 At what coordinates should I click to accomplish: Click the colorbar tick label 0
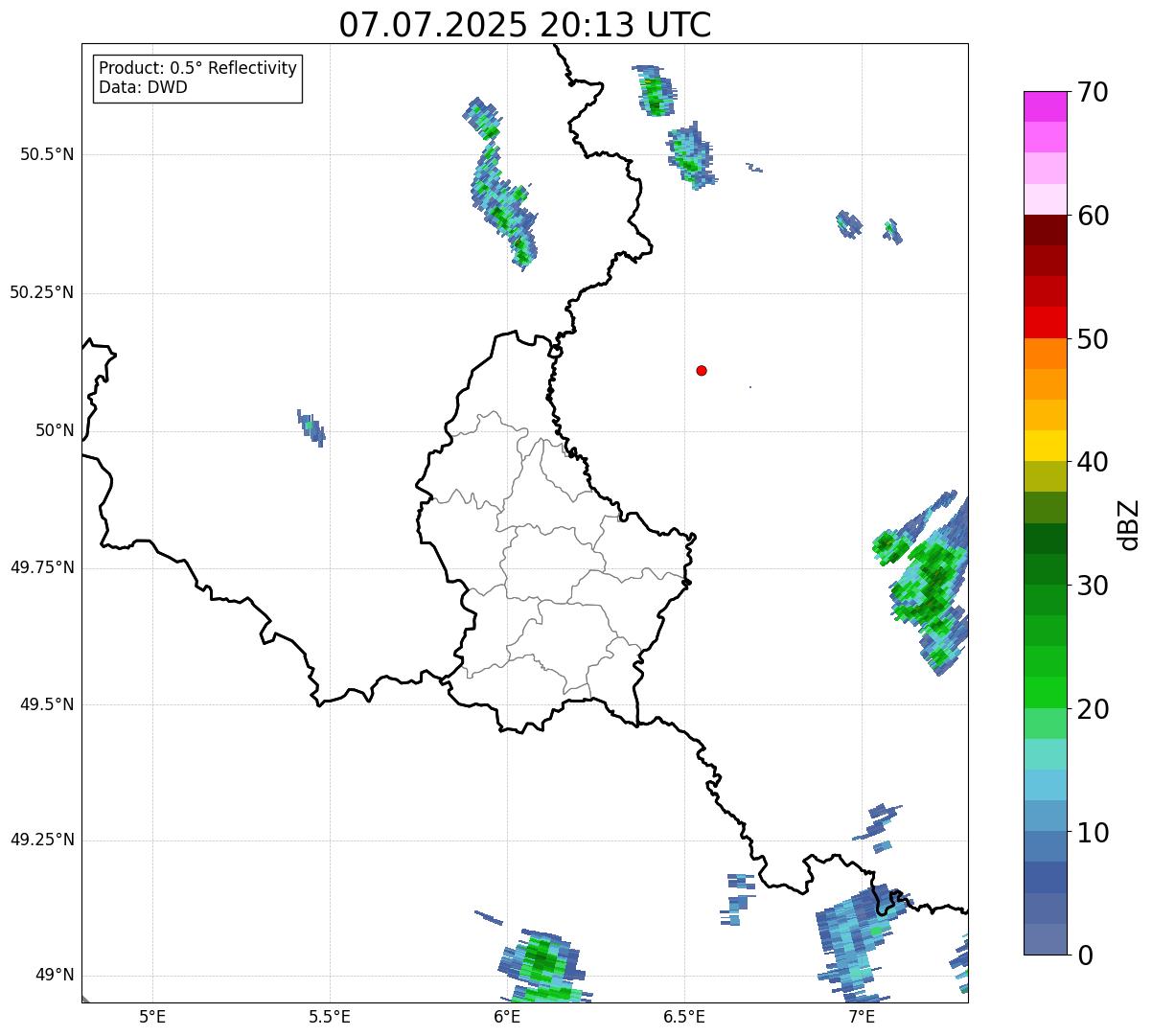tap(1085, 955)
